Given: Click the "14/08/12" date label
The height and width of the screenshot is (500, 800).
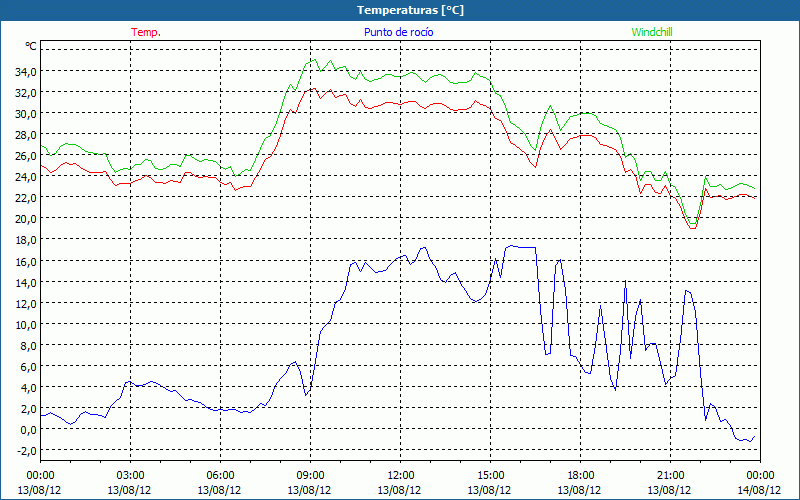Looking at the screenshot, I should pos(760,490).
